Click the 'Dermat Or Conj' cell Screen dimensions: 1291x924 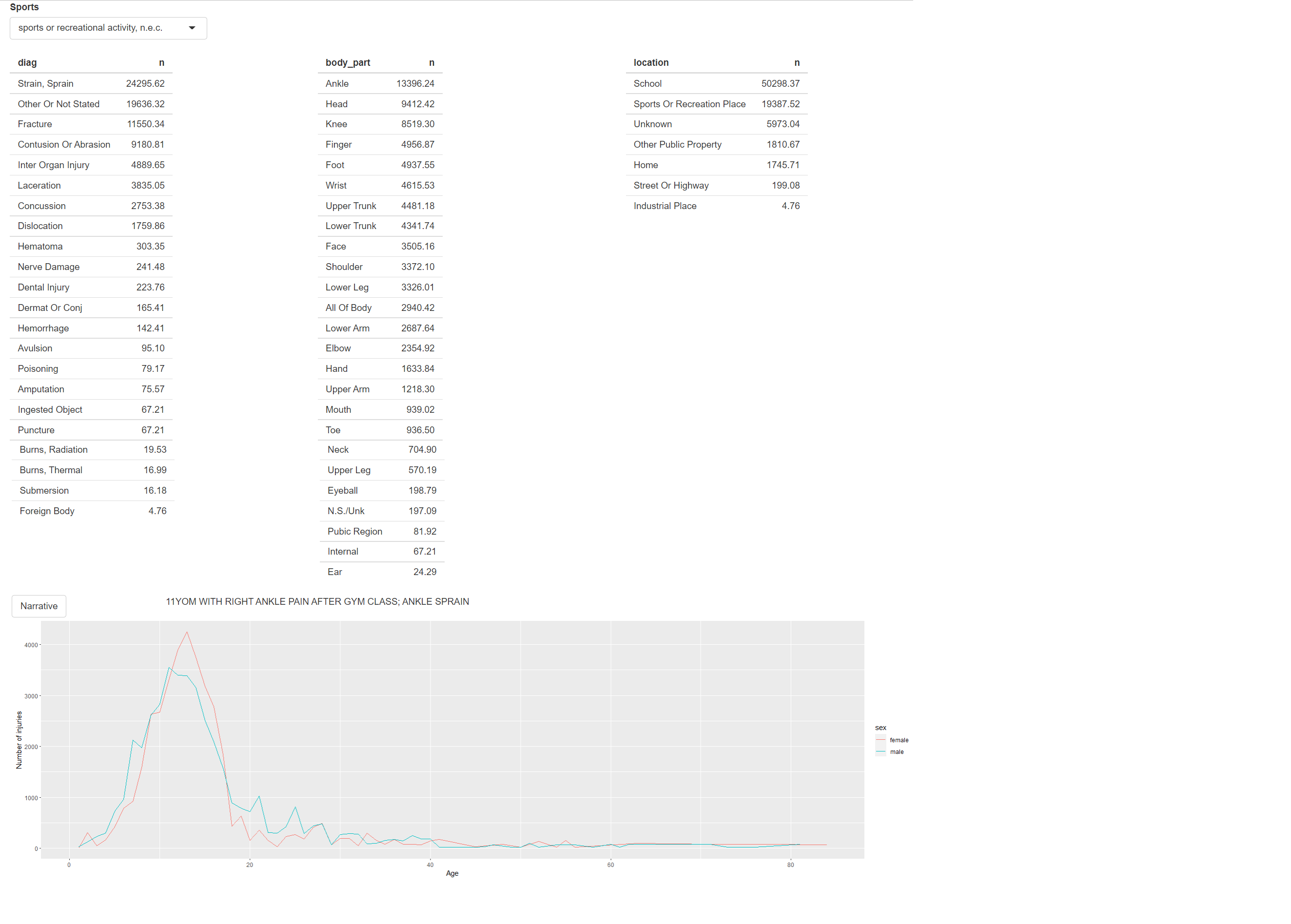[50, 308]
